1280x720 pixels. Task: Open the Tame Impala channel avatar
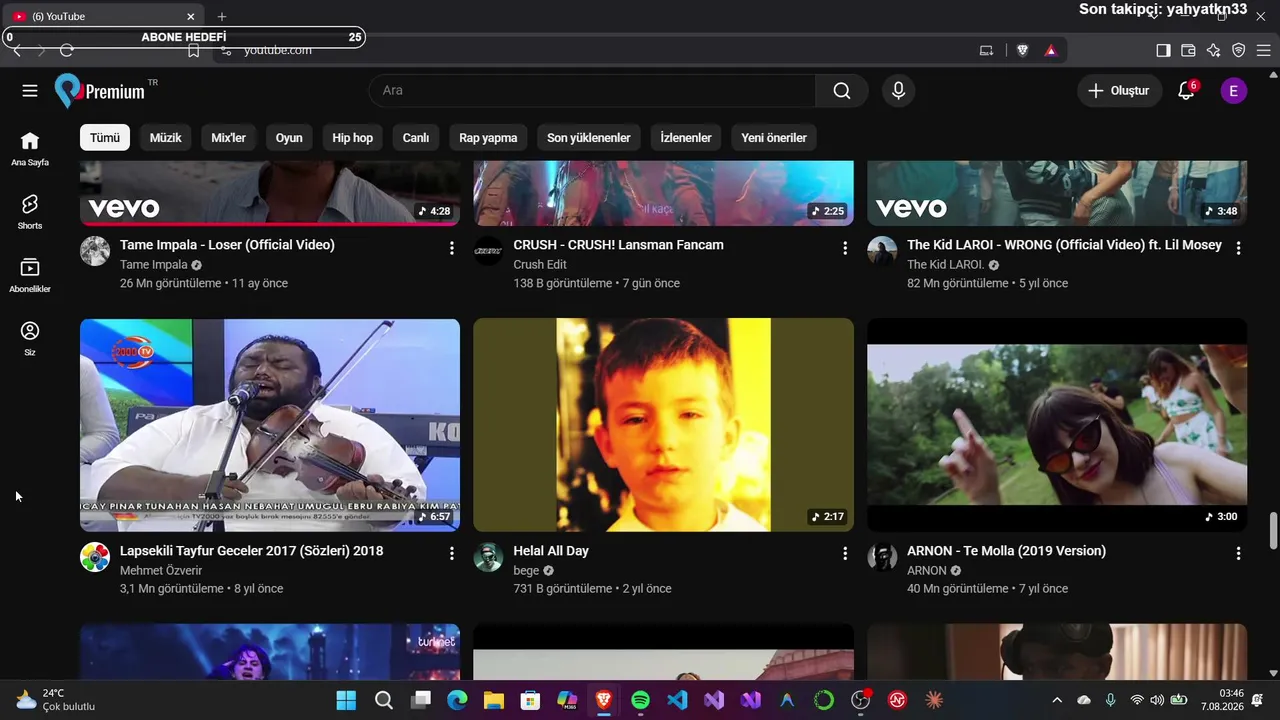click(x=95, y=251)
